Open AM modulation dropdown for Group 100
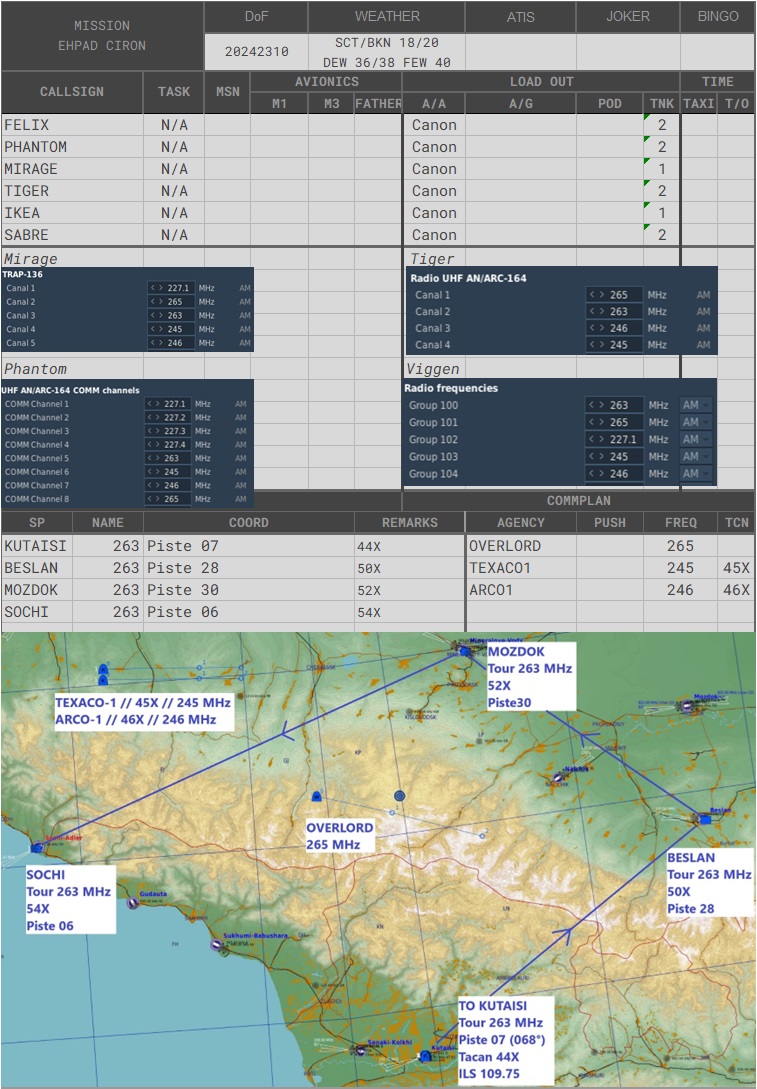757x1089 pixels. click(x=695, y=405)
